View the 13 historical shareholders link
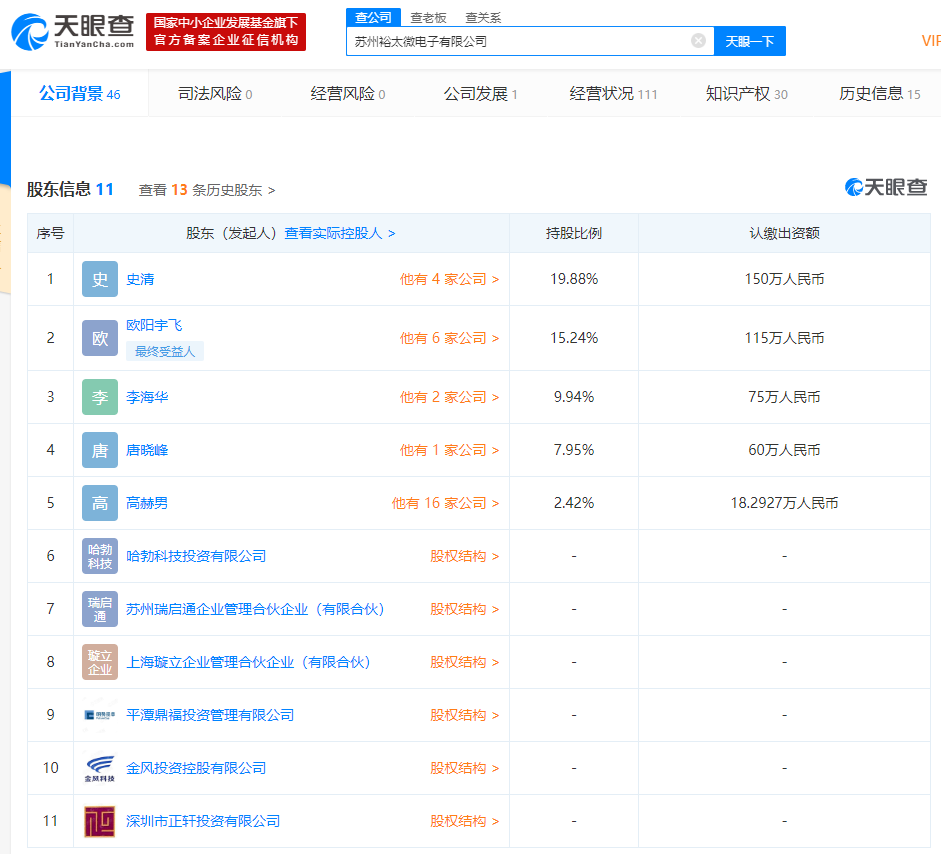 pyautogui.click(x=207, y=190)
